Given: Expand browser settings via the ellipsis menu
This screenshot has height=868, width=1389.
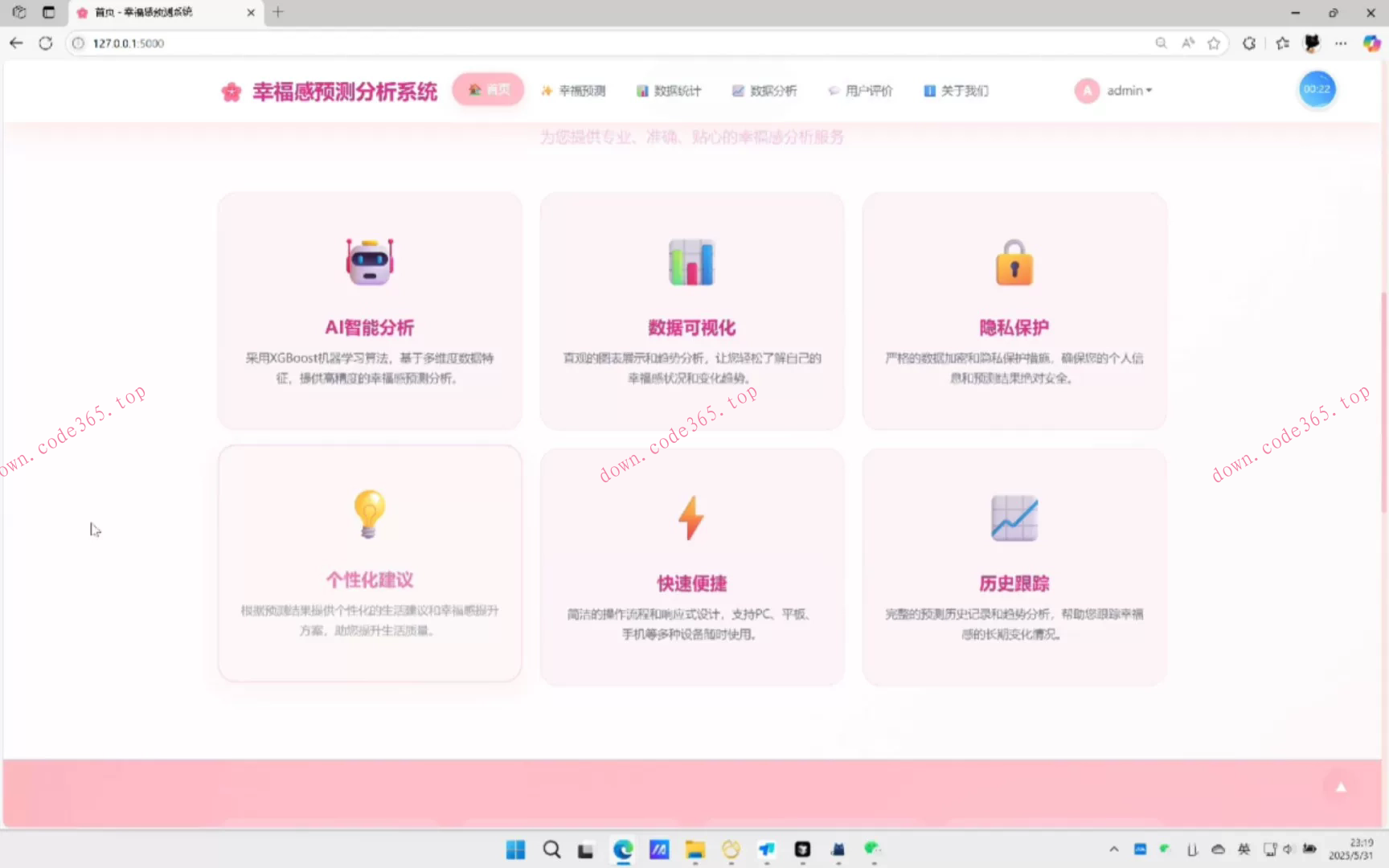Looking at the screenshot, I should coord(1340,43).
